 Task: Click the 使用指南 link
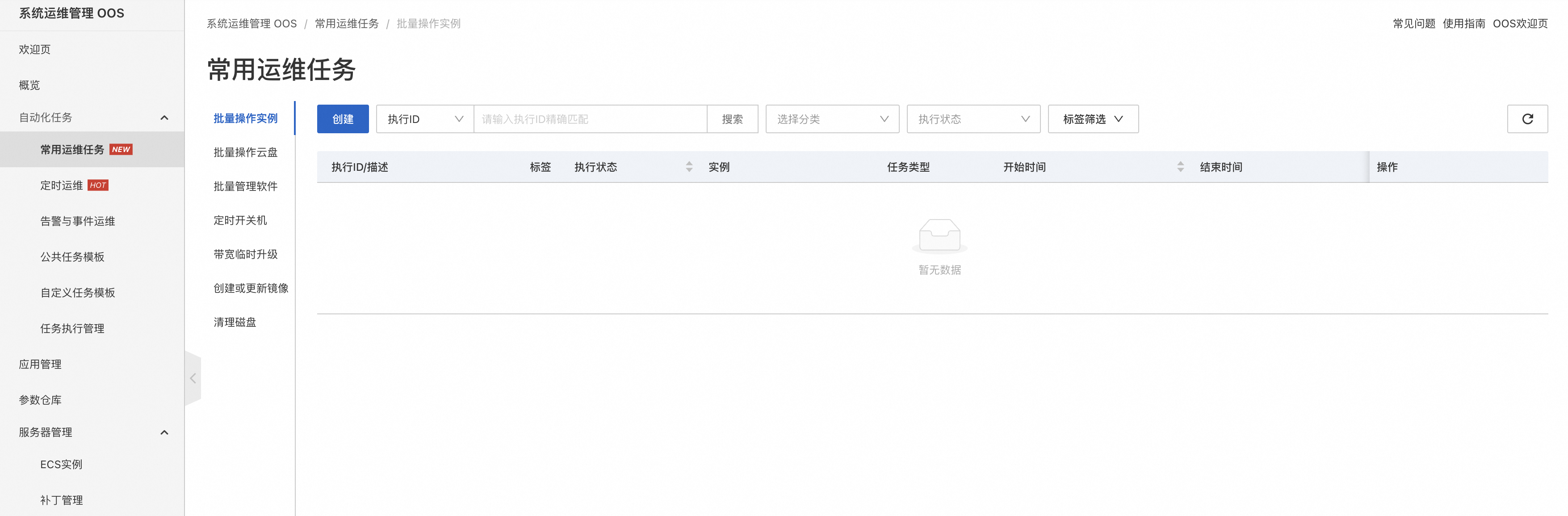(x=1463, y=23)
